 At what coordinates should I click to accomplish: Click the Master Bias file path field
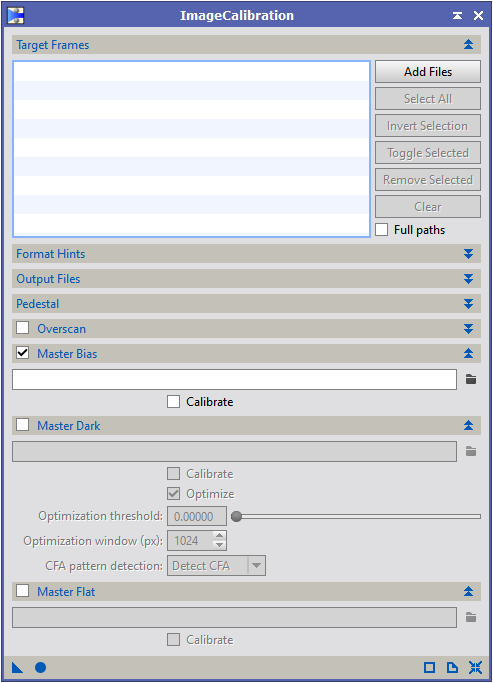tap(234, 379)
